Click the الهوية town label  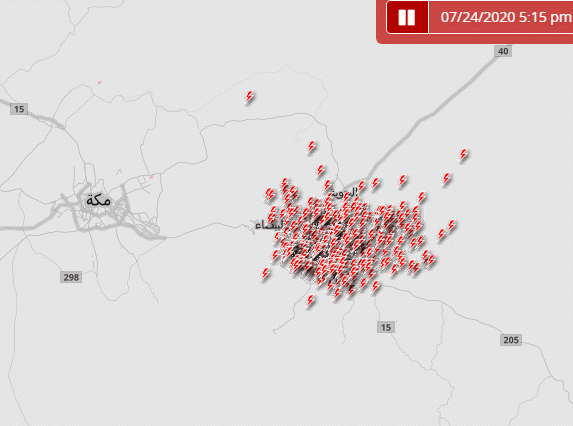[x=344, y=193]
